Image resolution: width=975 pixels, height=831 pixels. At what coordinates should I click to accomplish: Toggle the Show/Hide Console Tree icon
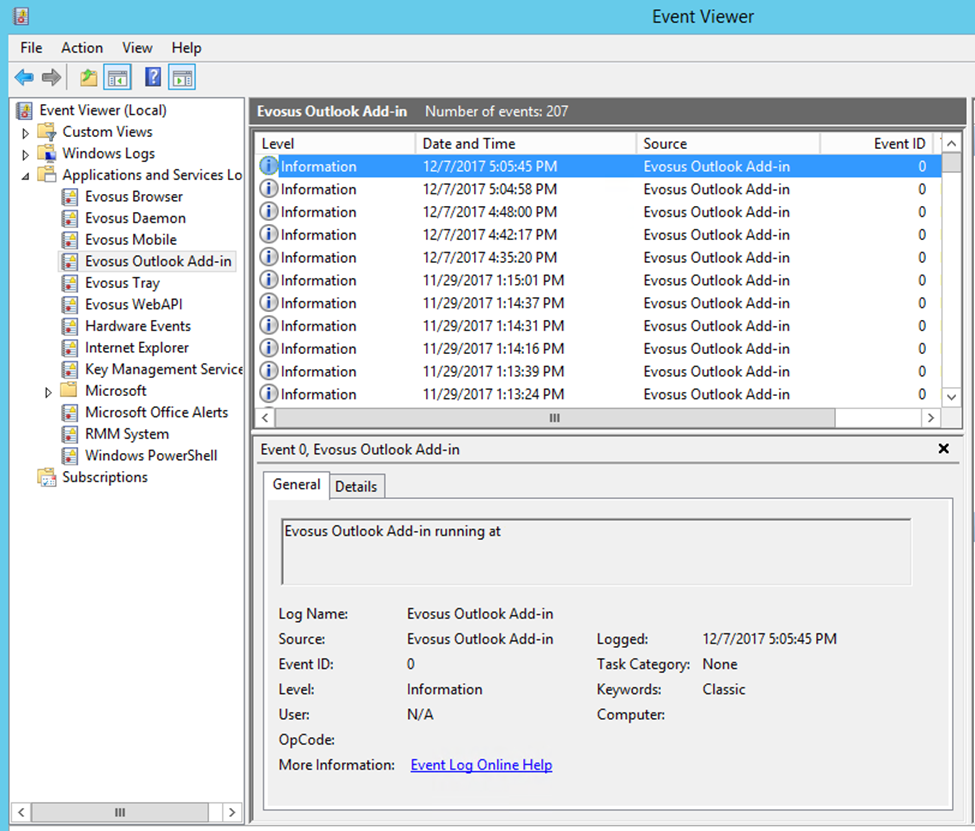click(x=118, y=78)
